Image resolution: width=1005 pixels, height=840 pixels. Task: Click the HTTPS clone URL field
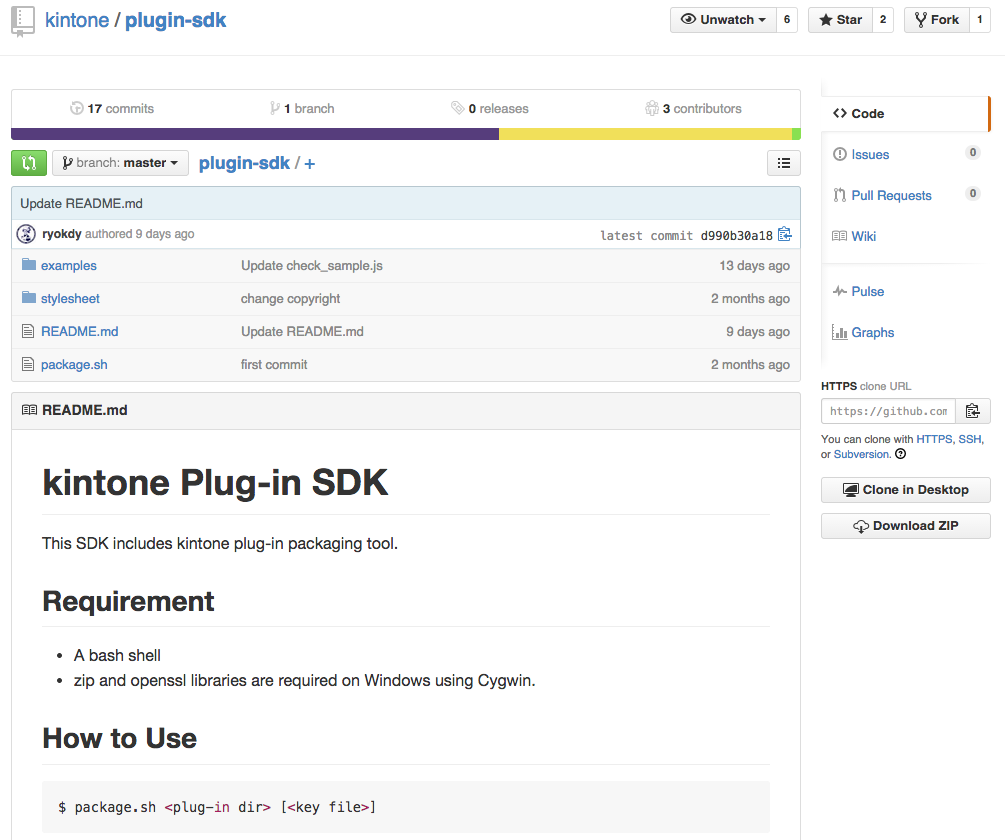[888, 411]
